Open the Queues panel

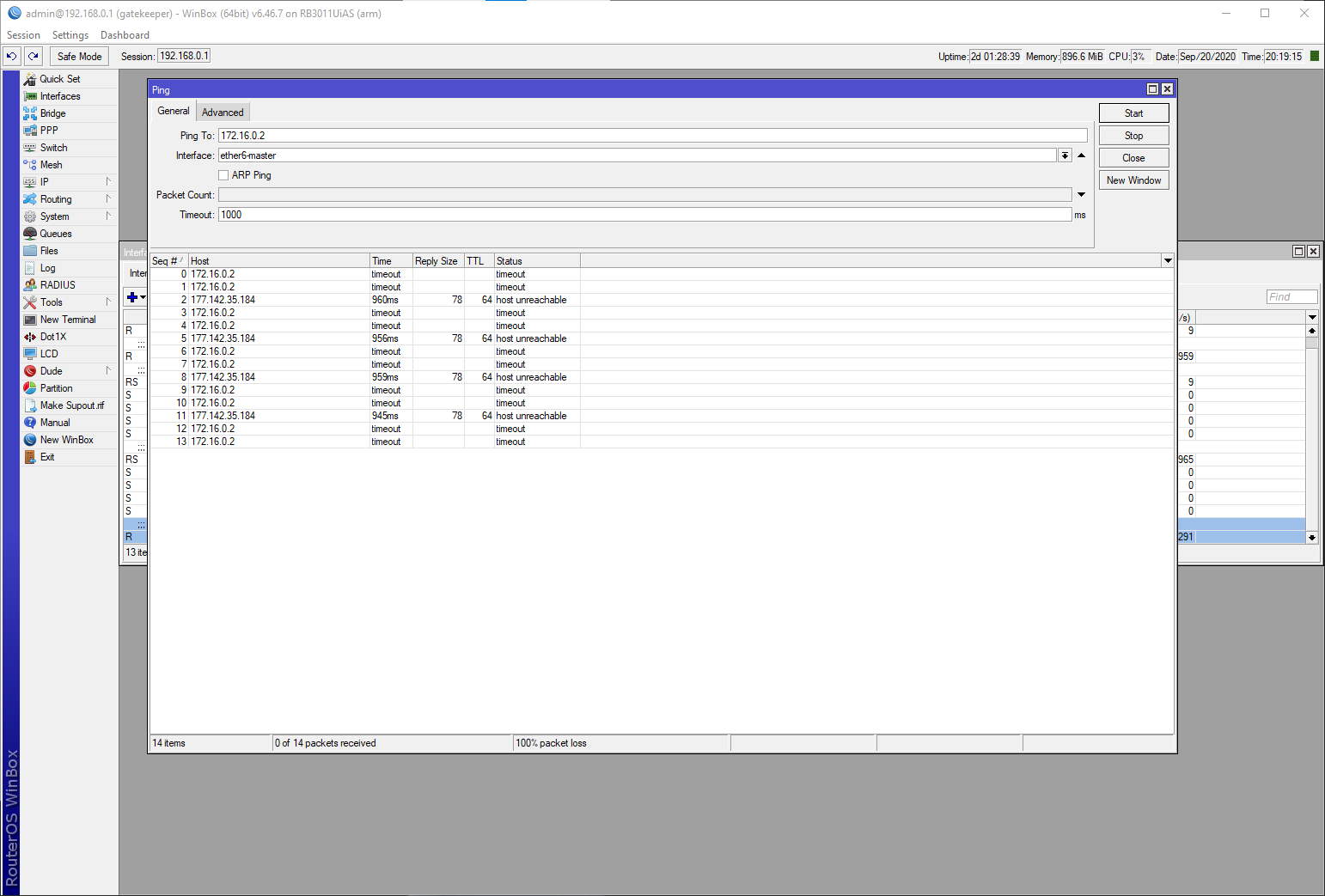click(x=55, y=233)
